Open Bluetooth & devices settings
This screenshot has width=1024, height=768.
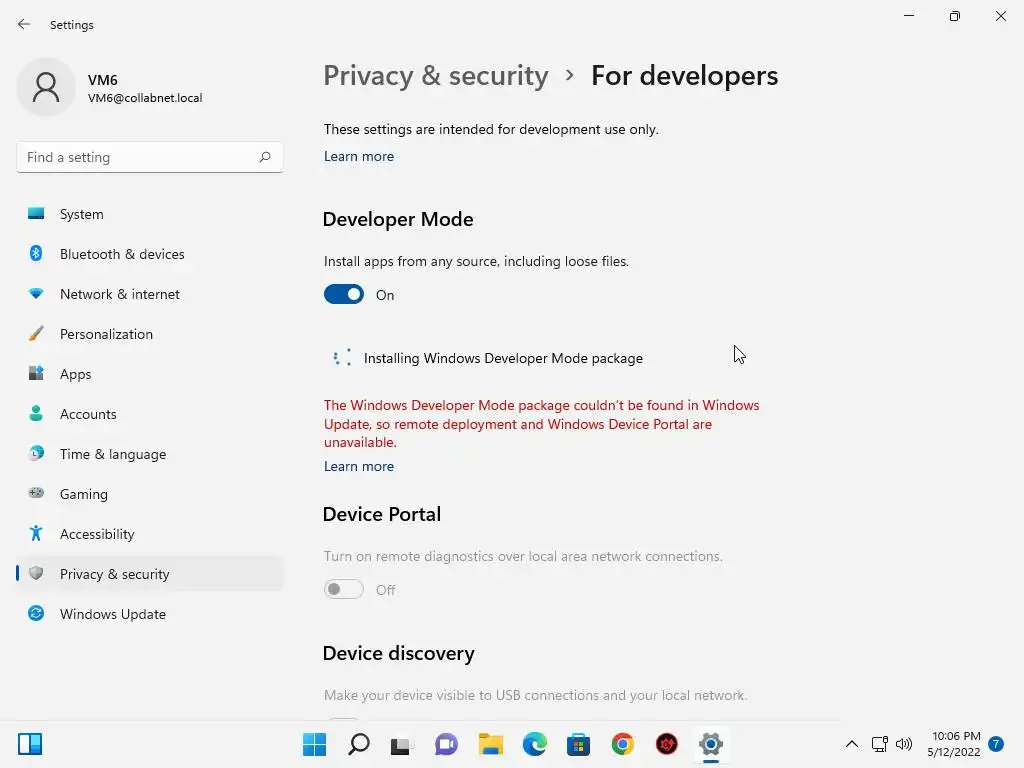pos(122,254)
